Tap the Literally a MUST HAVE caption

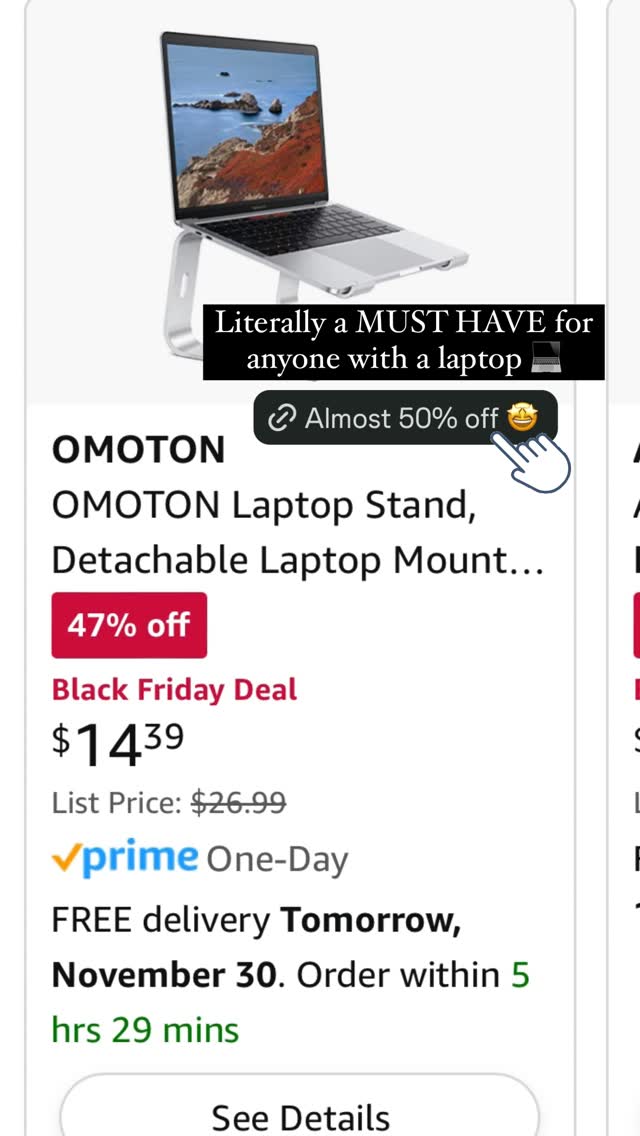point(404,342)
